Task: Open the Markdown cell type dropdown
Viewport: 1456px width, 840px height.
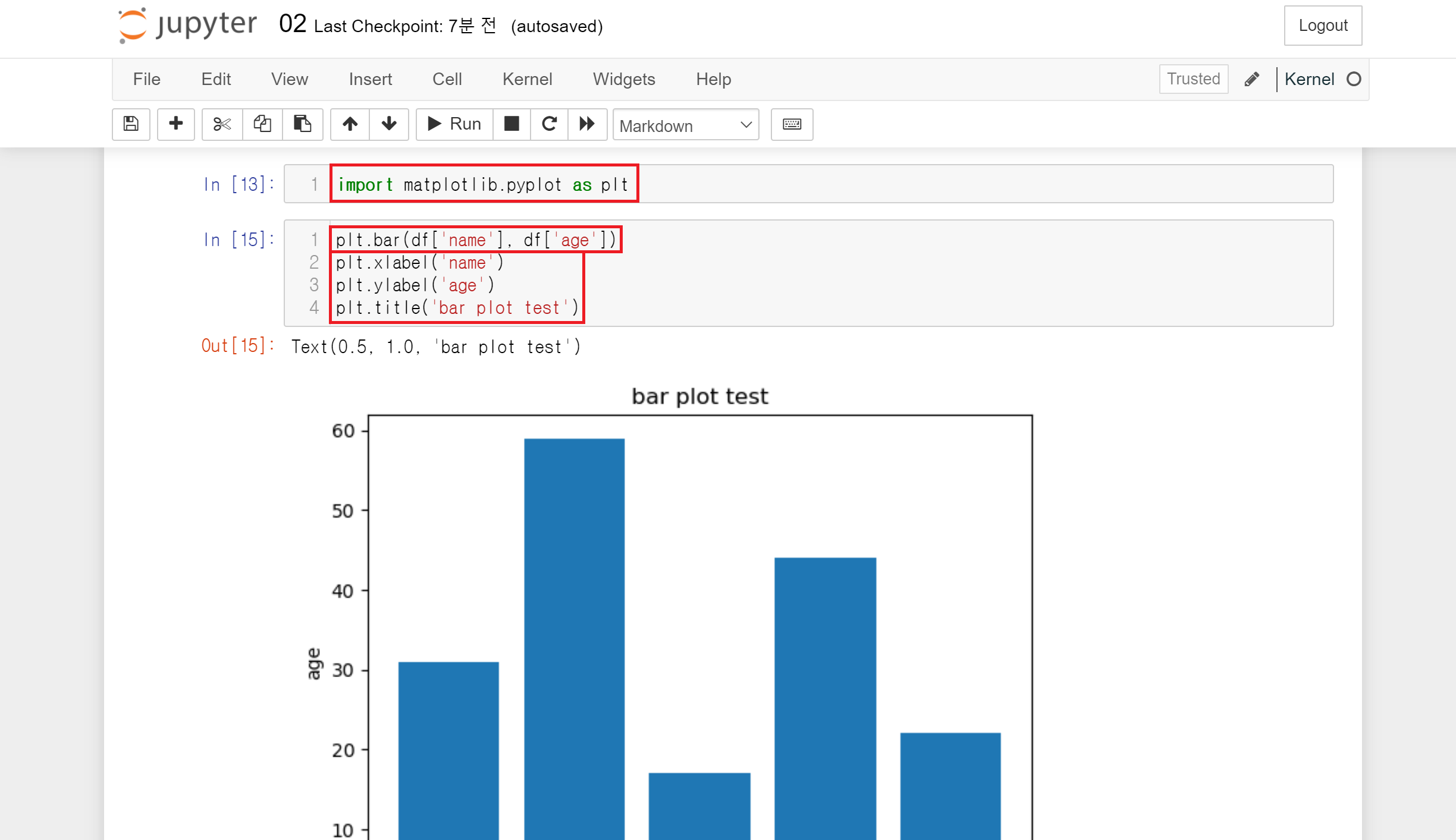Action: [685, 125]
